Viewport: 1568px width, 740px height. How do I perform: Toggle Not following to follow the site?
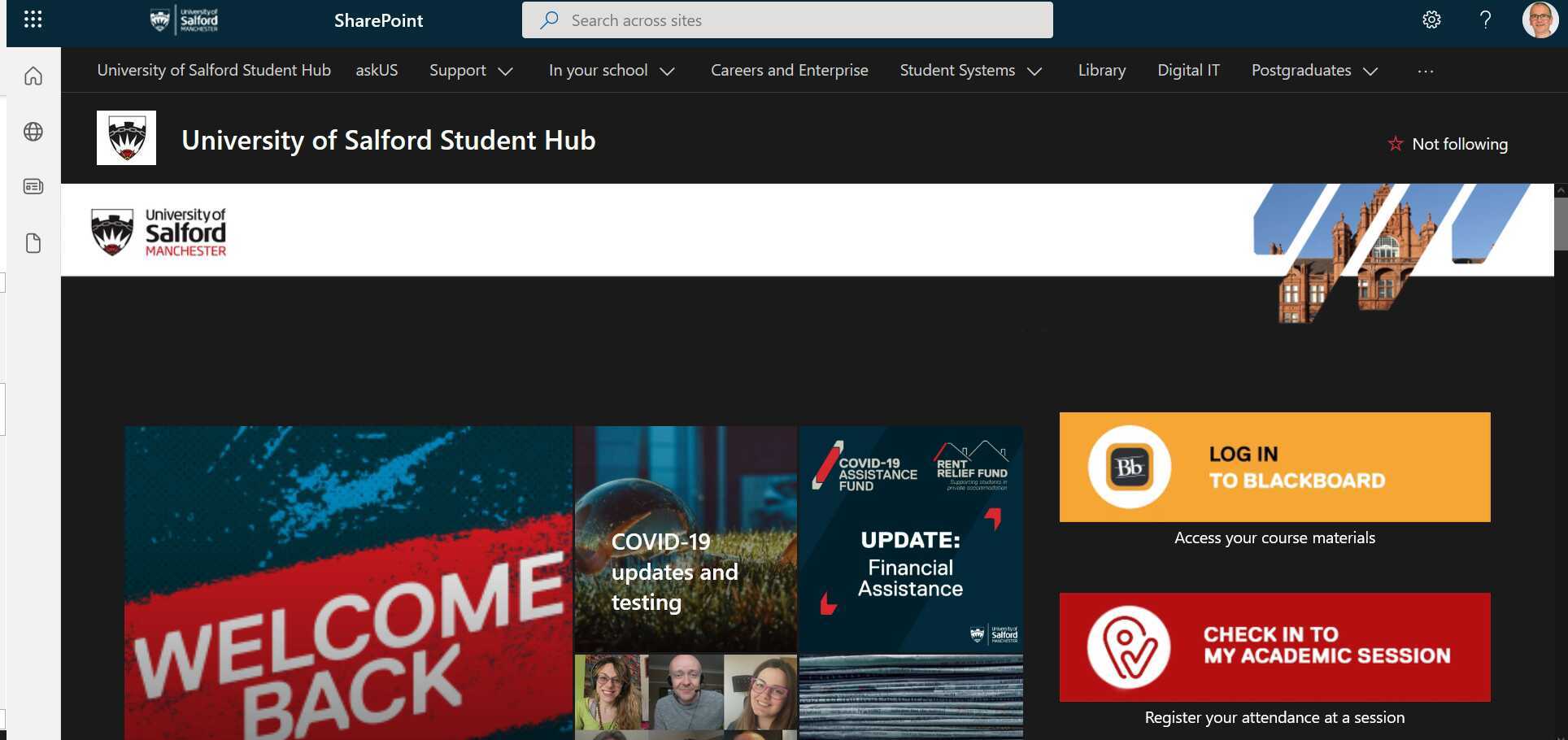[x=1448, y=144]
